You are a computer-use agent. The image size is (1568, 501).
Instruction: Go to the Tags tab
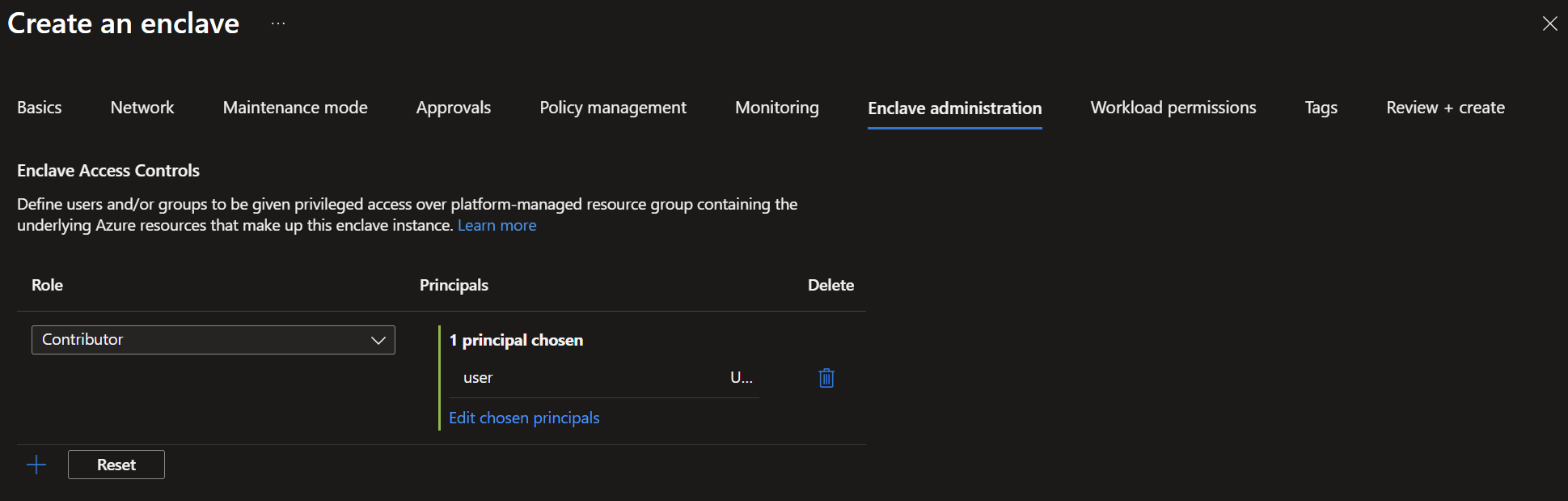[1321, 108]
